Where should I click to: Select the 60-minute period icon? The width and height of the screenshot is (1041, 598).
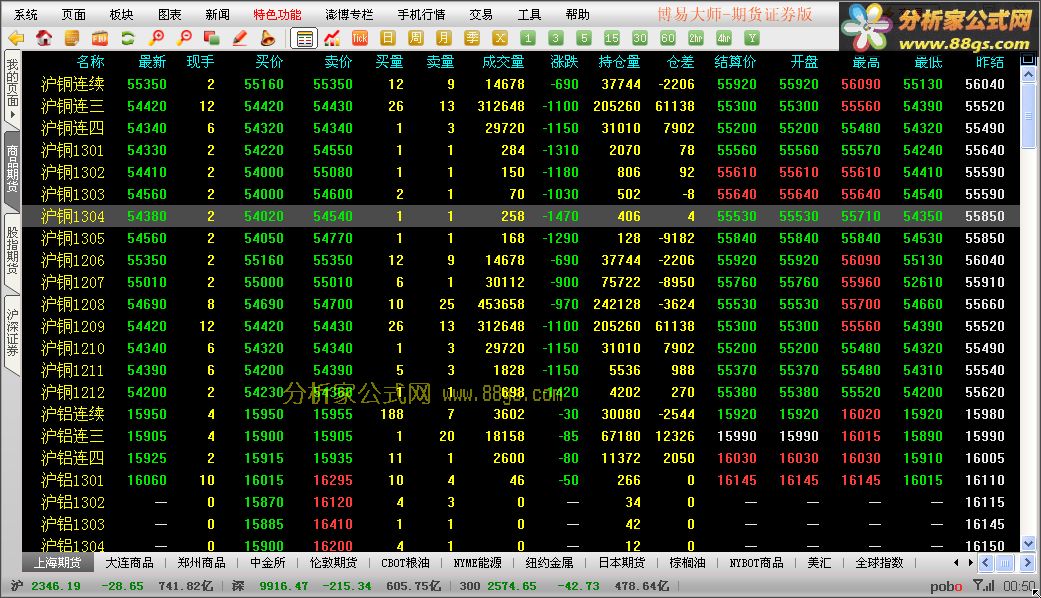[x=668, y=38]
